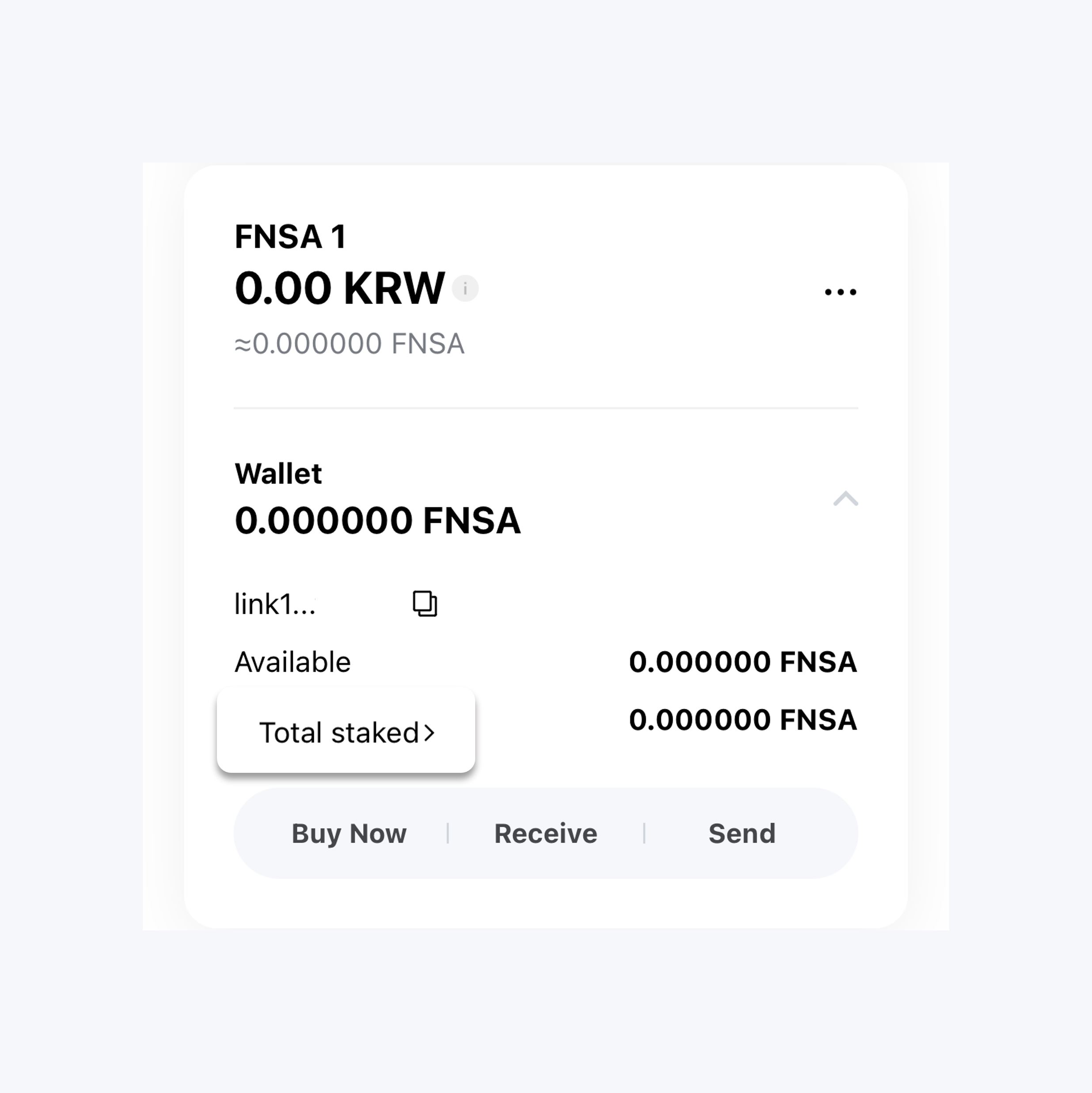This screenshot has height=1093, width=1092.
Task: Click the Available 0.000000 FNSA amount
Action: click(x=742, y=662)
